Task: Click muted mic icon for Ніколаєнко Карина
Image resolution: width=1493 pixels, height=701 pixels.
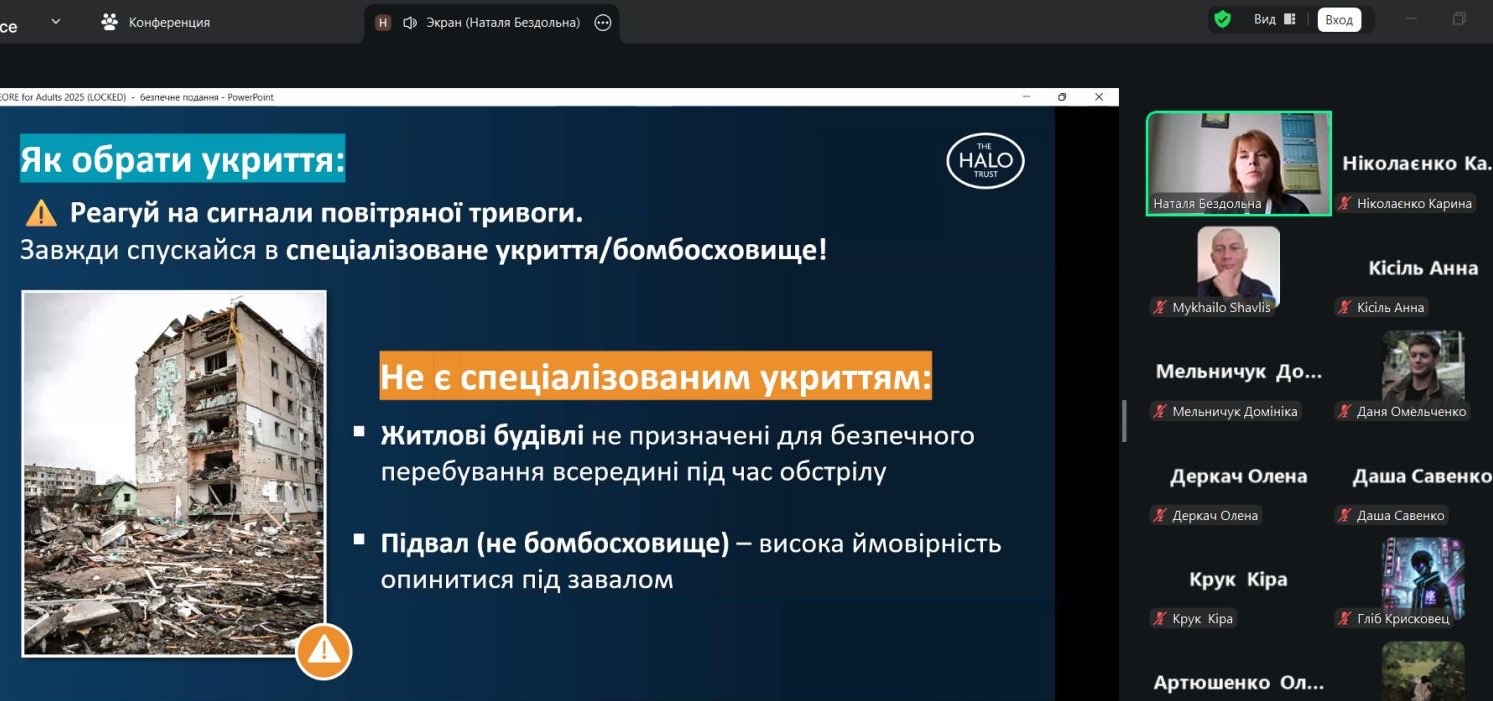Action: tap(1345, 204)
